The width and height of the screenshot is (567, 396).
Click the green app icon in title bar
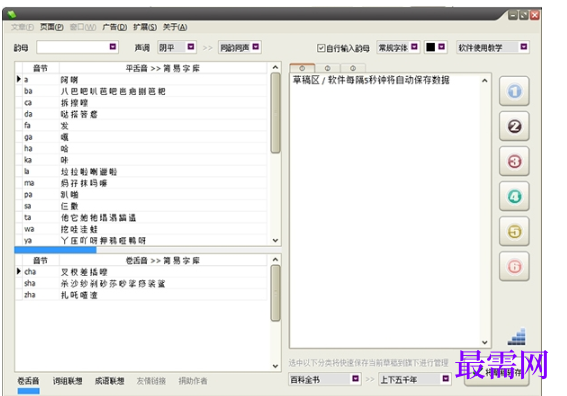click(x=12, y=14)
